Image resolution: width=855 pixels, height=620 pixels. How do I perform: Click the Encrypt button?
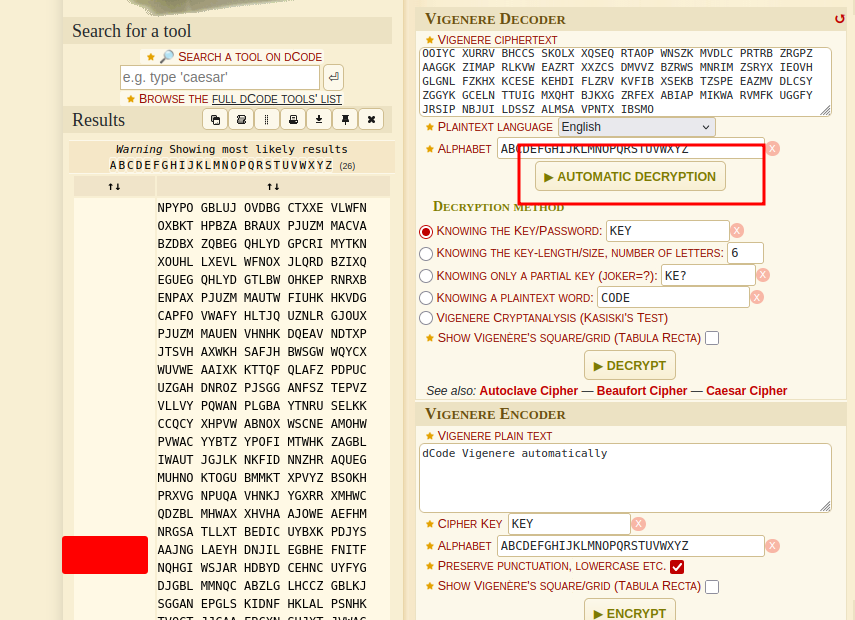(x=630, y=612)
